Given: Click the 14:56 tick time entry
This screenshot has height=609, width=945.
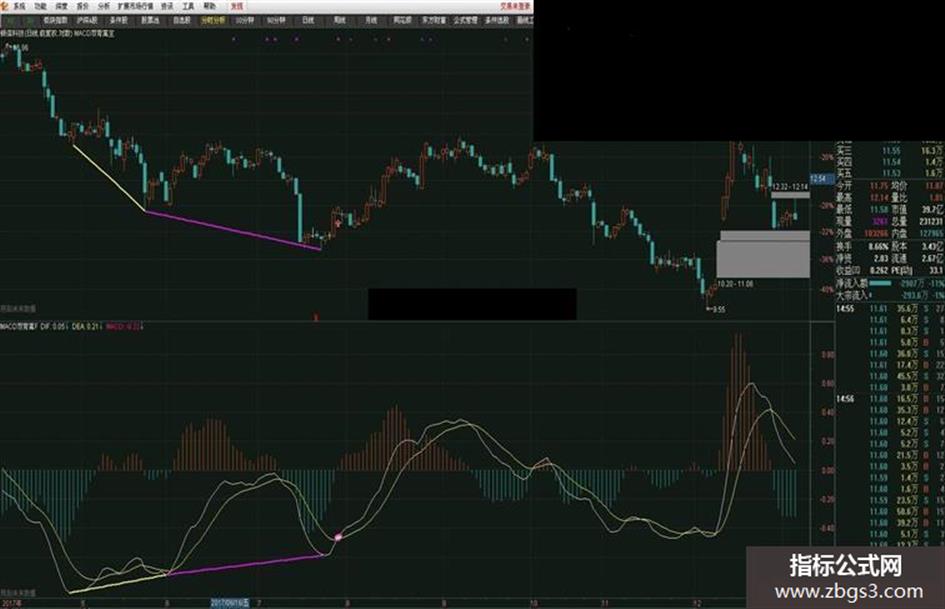Looking at the screenshot, I should [844, 399].
